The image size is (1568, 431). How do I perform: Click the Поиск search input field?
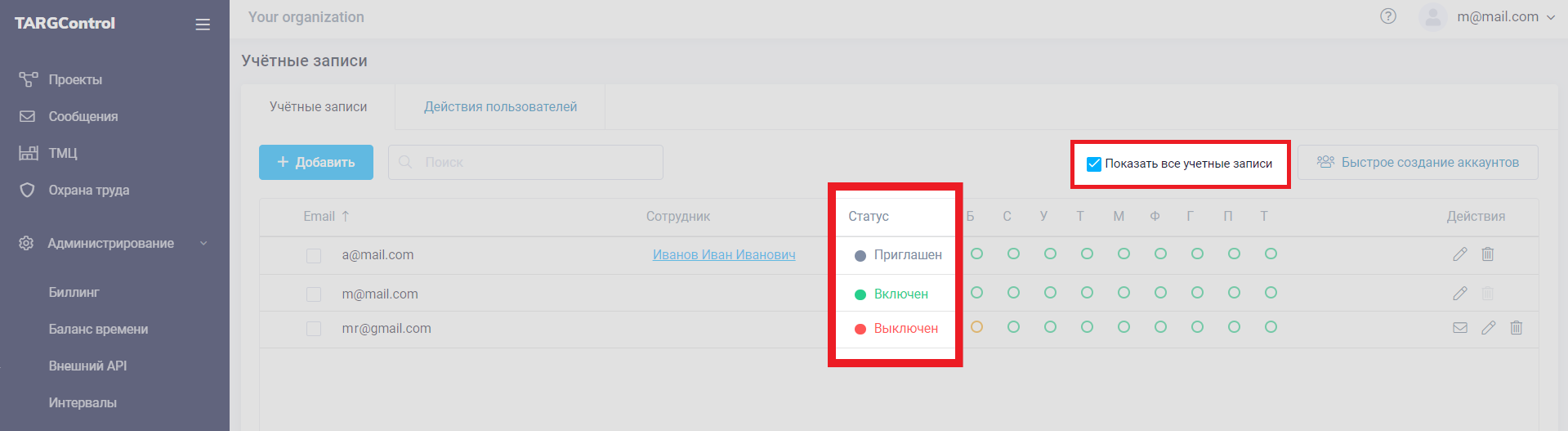coord(525,163)
